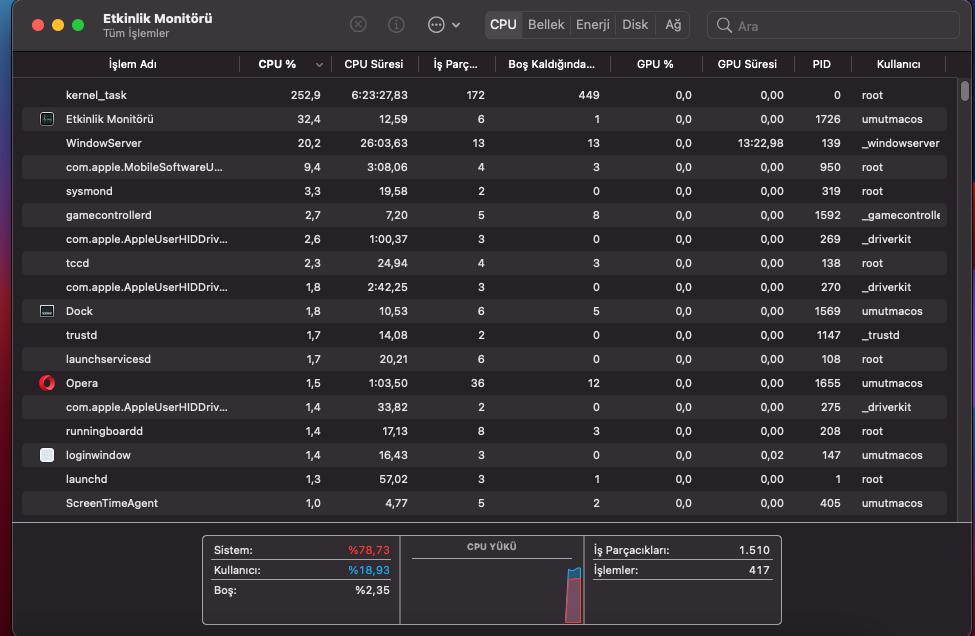This screenshot has width=975, height=636.
Task: Select the Ağ tab
Action: click(673, 25)
